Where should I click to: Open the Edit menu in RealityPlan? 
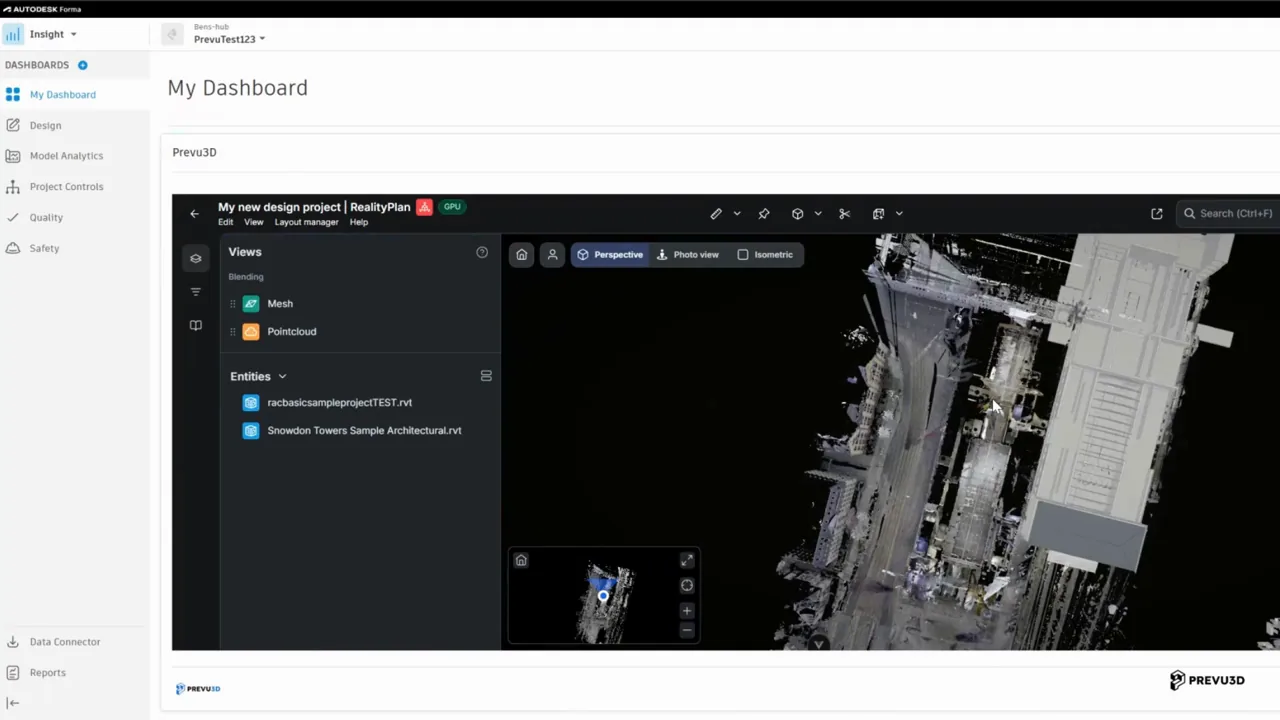(226, 222)
